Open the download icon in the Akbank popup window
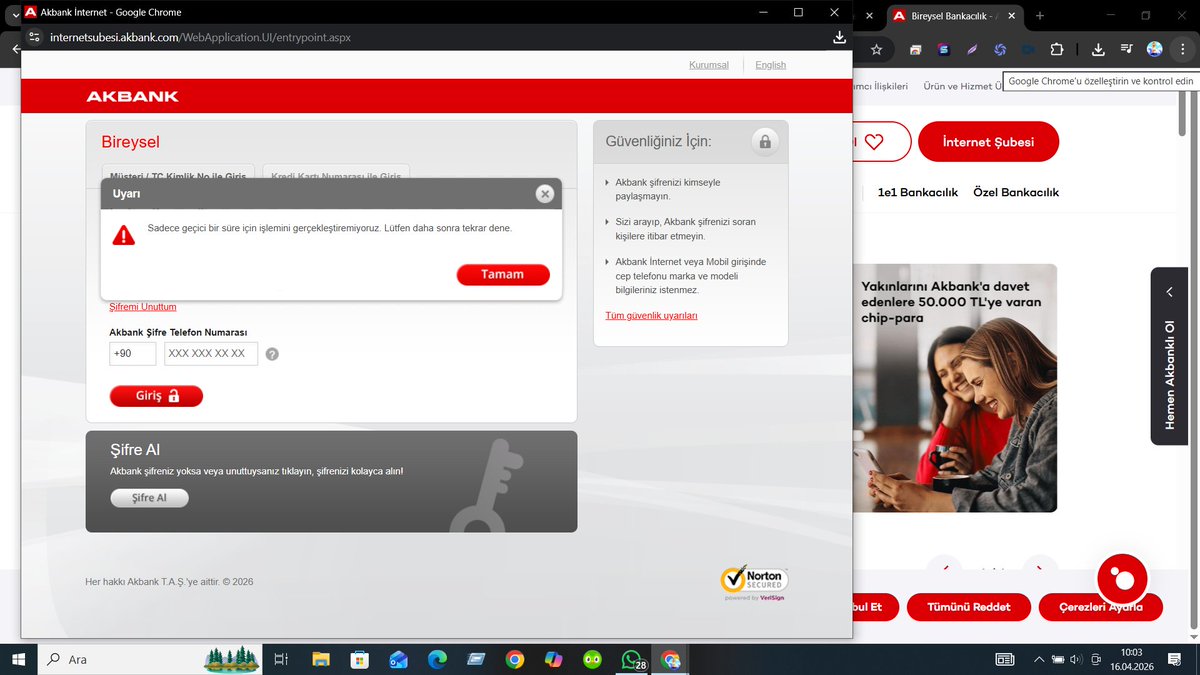Screen dimensions: 1200x675 (839, 37)
